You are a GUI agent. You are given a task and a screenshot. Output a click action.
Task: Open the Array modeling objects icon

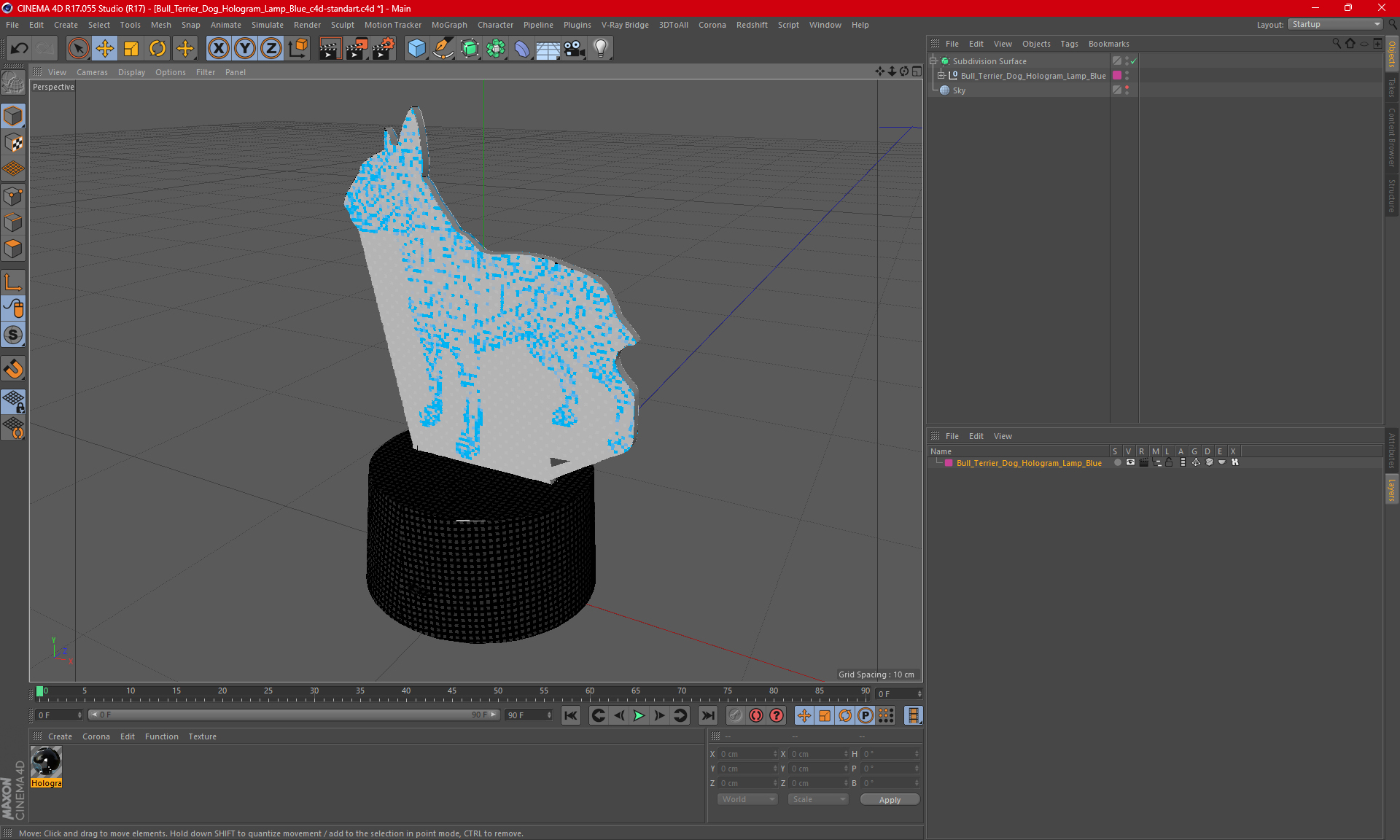[x=496, y=49]
